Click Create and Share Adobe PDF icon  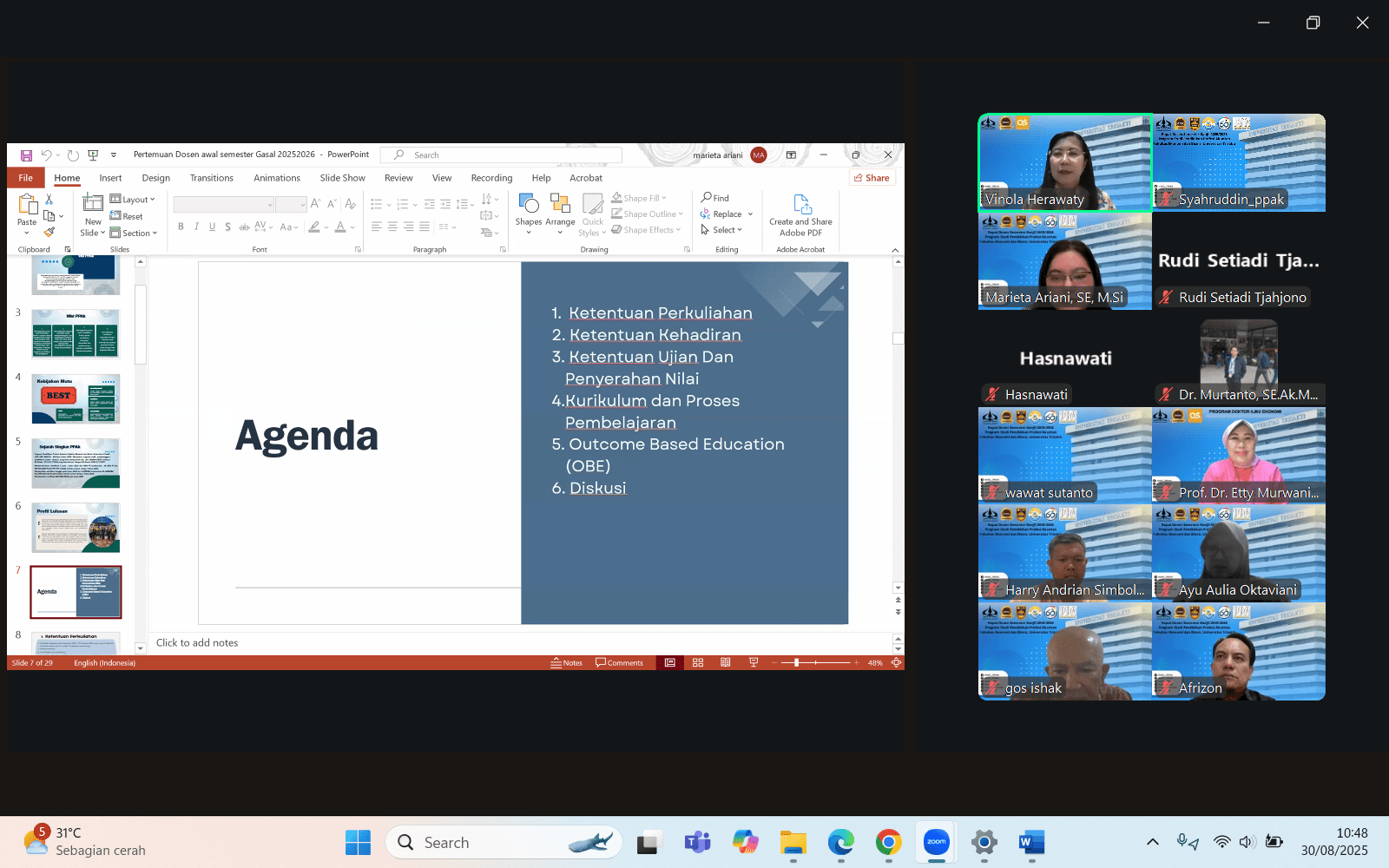(801, 204)
